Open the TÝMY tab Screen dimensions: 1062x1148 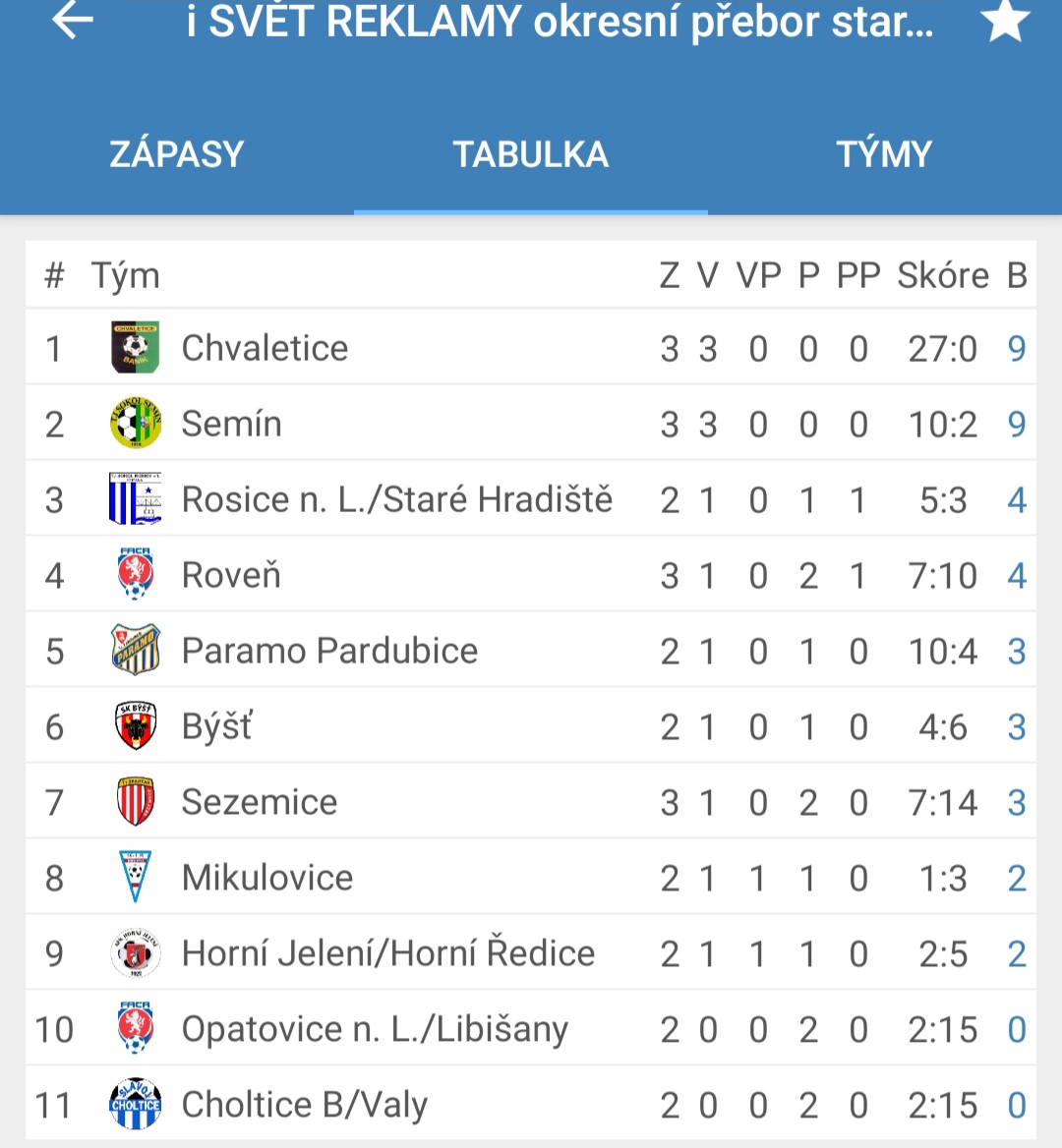pyautogui.click(x=884, y=154)
